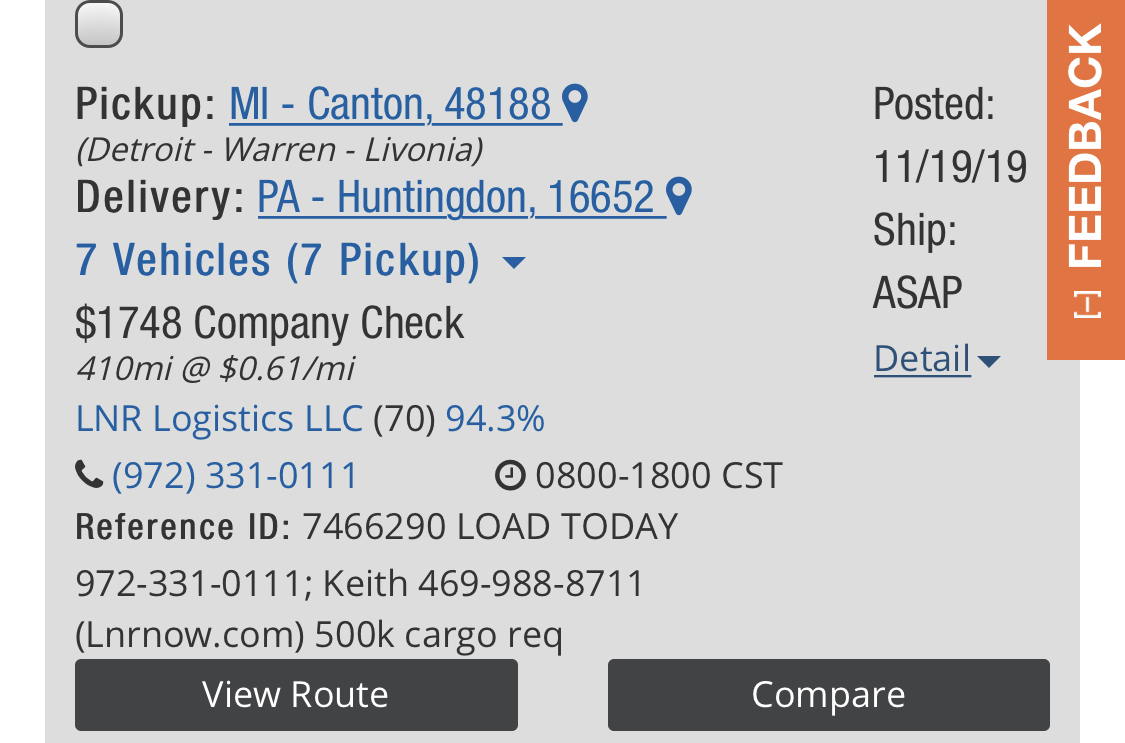Screen dimensions: 1125x743
Task: Click the View Route button
Action: [x=296, y=695]
